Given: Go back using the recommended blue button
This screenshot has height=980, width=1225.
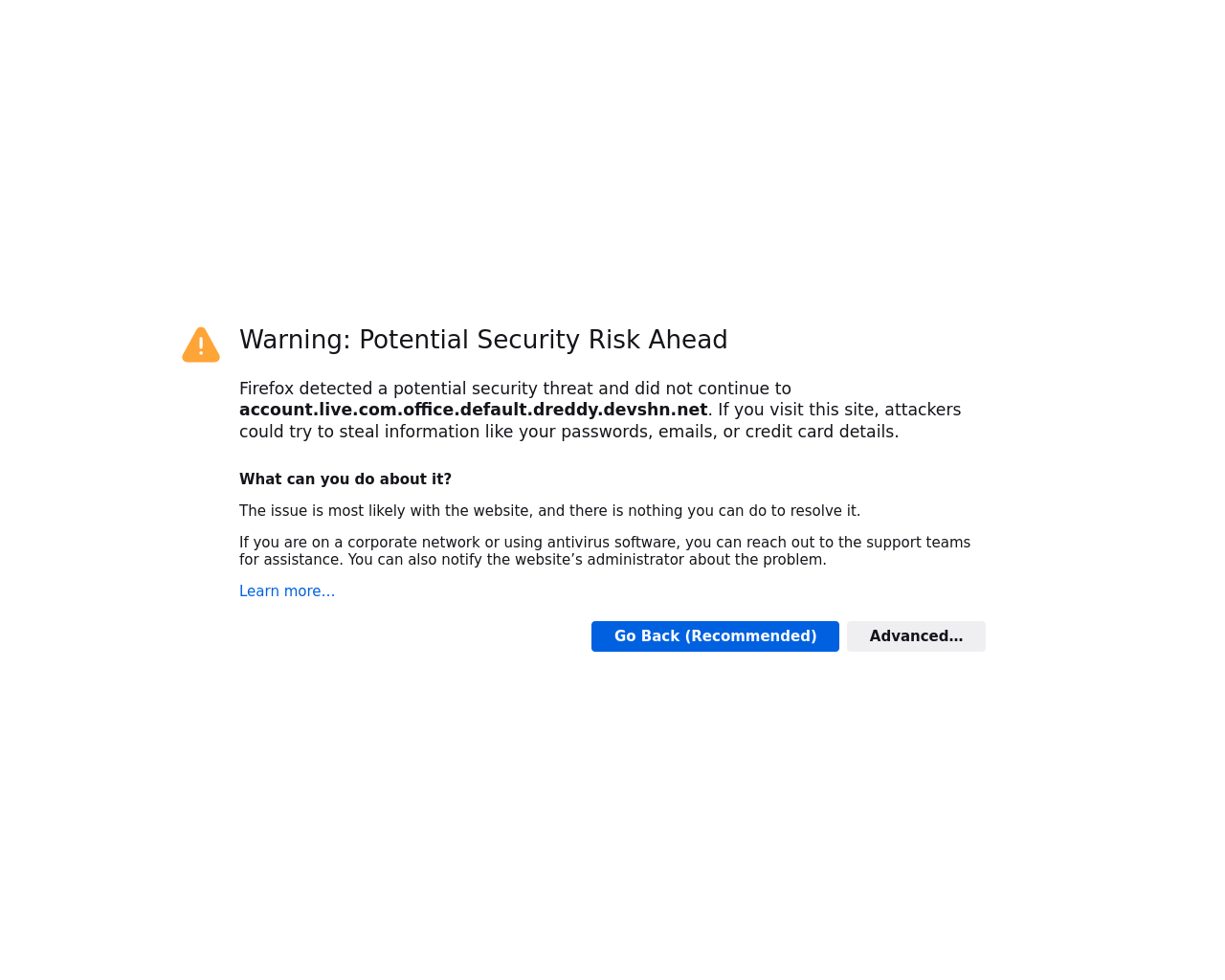Looking at the screenshot, I should (x=715, y=636).
